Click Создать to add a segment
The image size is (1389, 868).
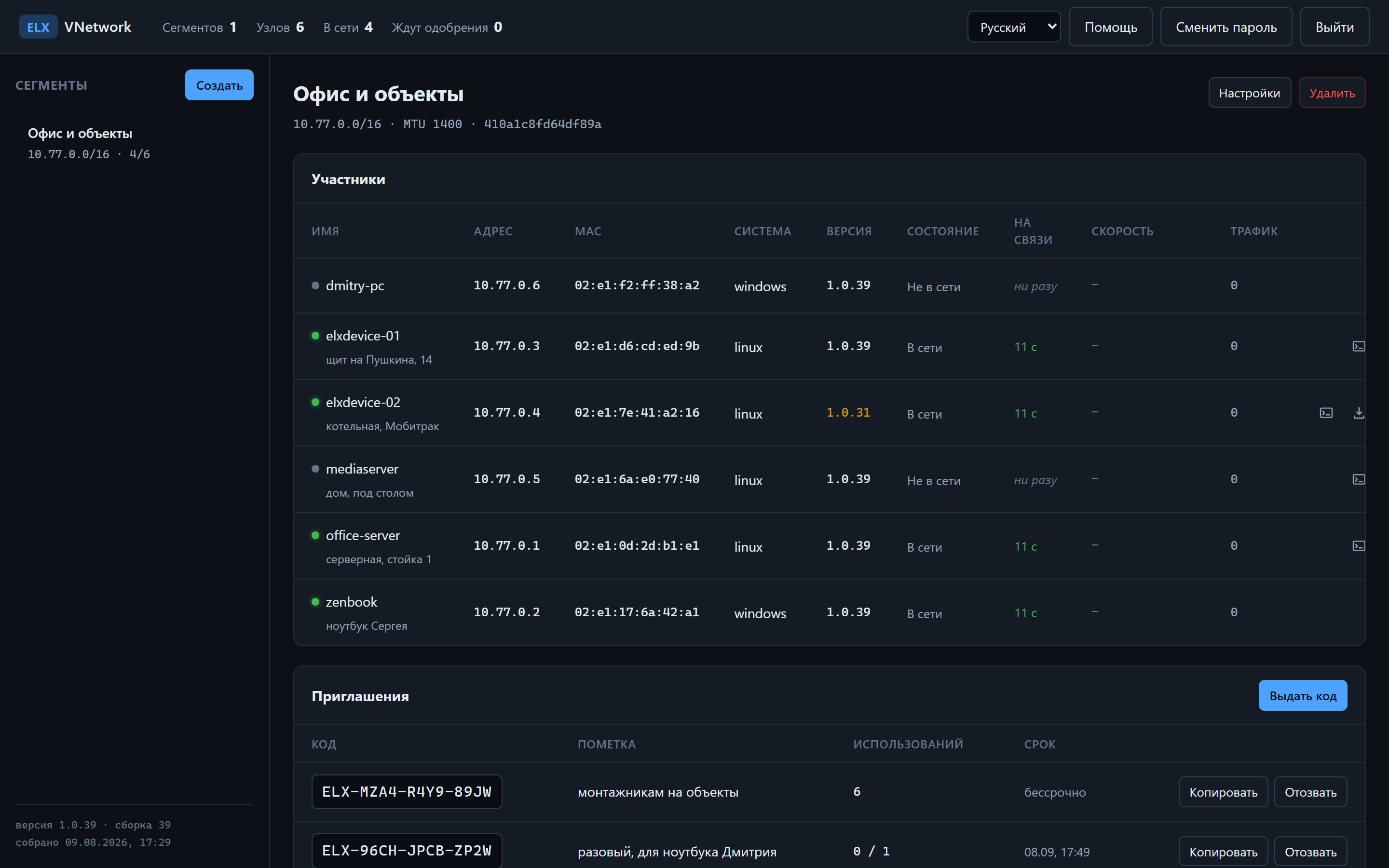pyautogui.click(x=219, y=85)
